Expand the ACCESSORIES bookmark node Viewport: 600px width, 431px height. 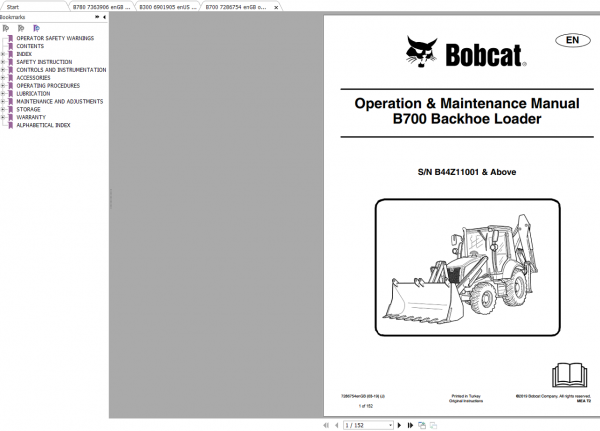point(3,78)
